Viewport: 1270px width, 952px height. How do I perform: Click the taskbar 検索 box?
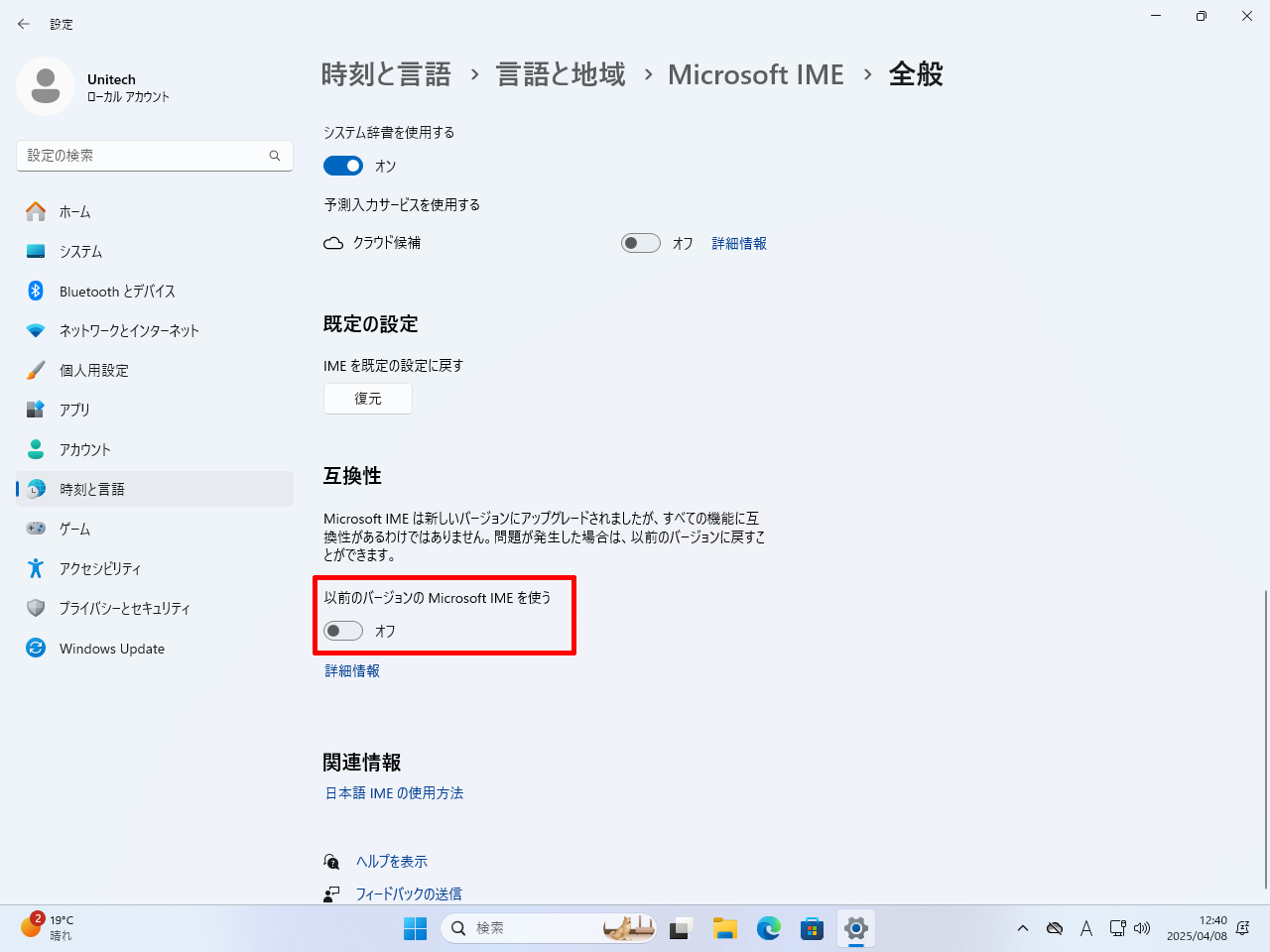[549, 928]
